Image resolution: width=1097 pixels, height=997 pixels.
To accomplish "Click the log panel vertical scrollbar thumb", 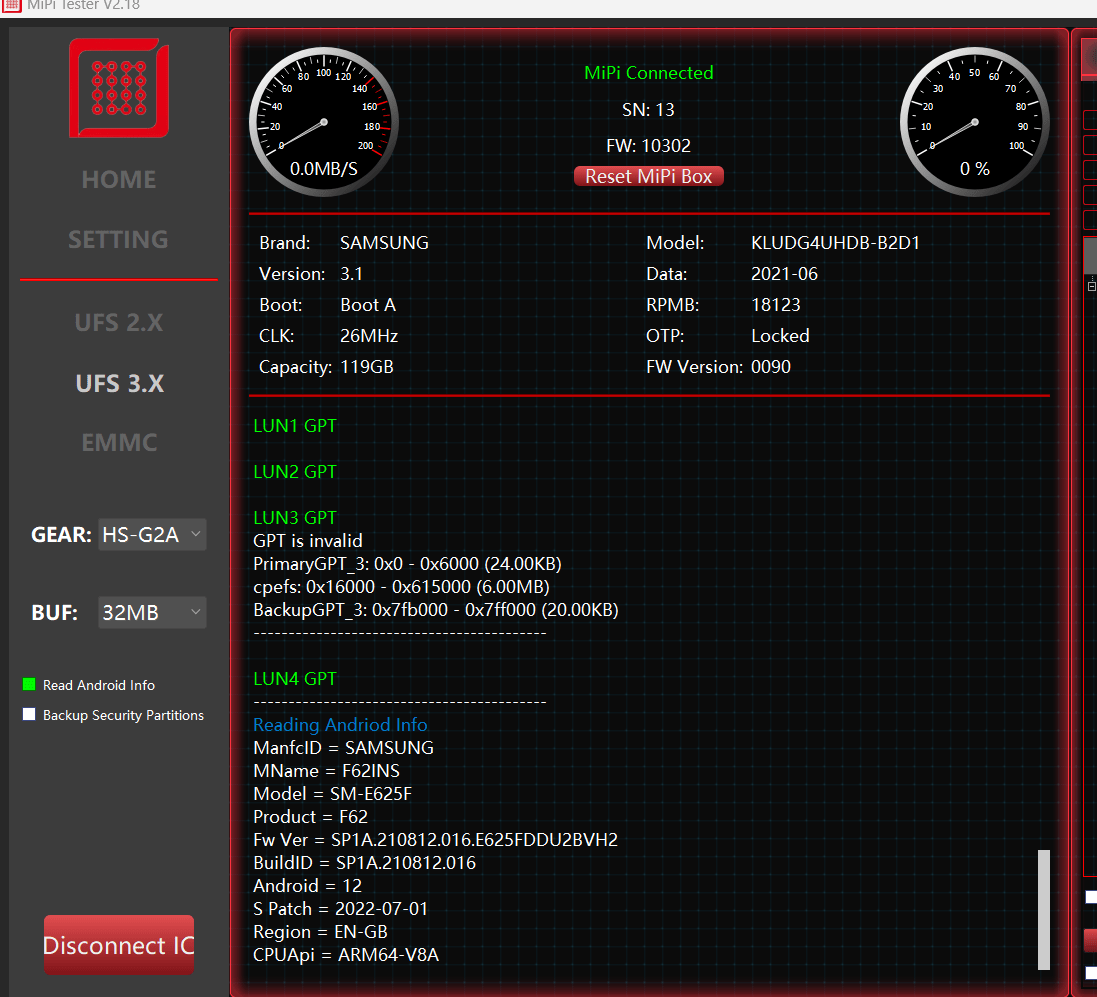I will (1044, 910).
